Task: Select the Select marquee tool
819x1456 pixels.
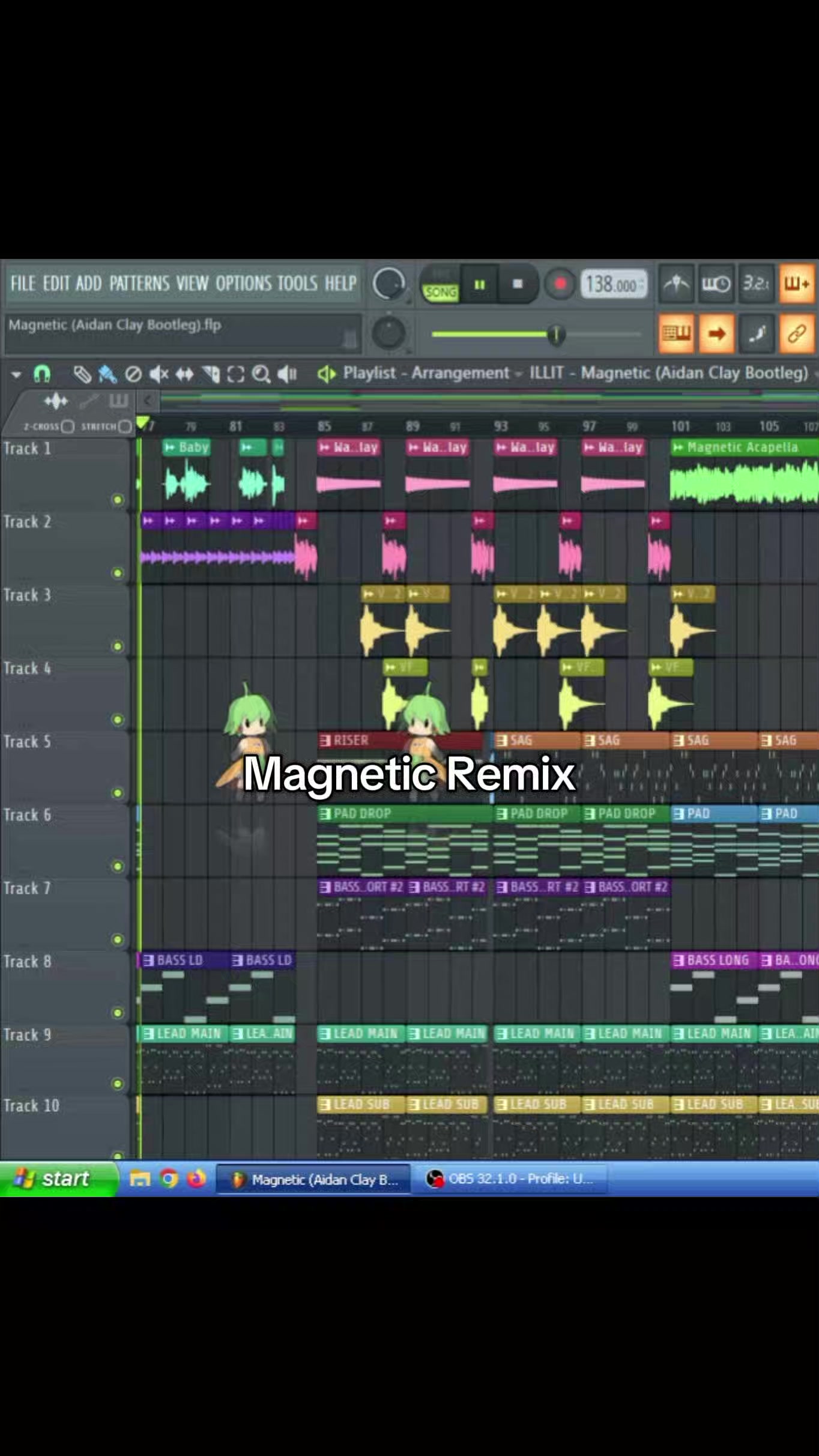Action: [x=235, y=374]
